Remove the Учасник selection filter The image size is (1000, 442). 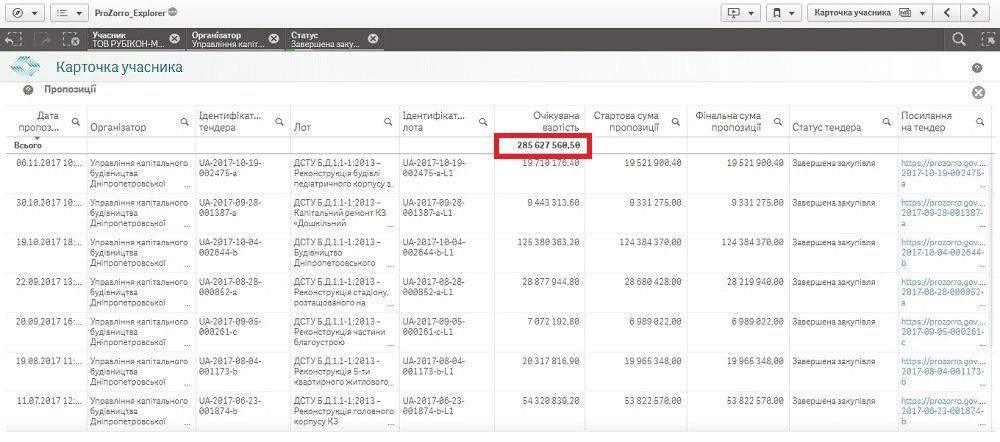[174, 39]
